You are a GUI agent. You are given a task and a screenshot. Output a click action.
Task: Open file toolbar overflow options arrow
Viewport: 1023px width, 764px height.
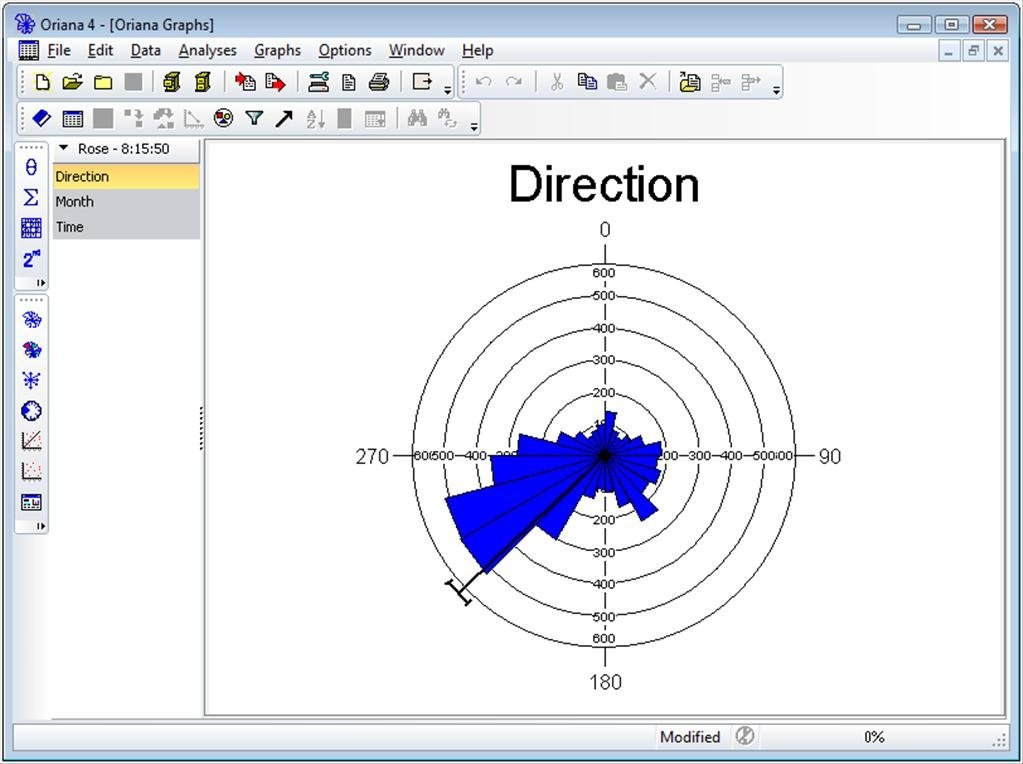pos(448,90)
